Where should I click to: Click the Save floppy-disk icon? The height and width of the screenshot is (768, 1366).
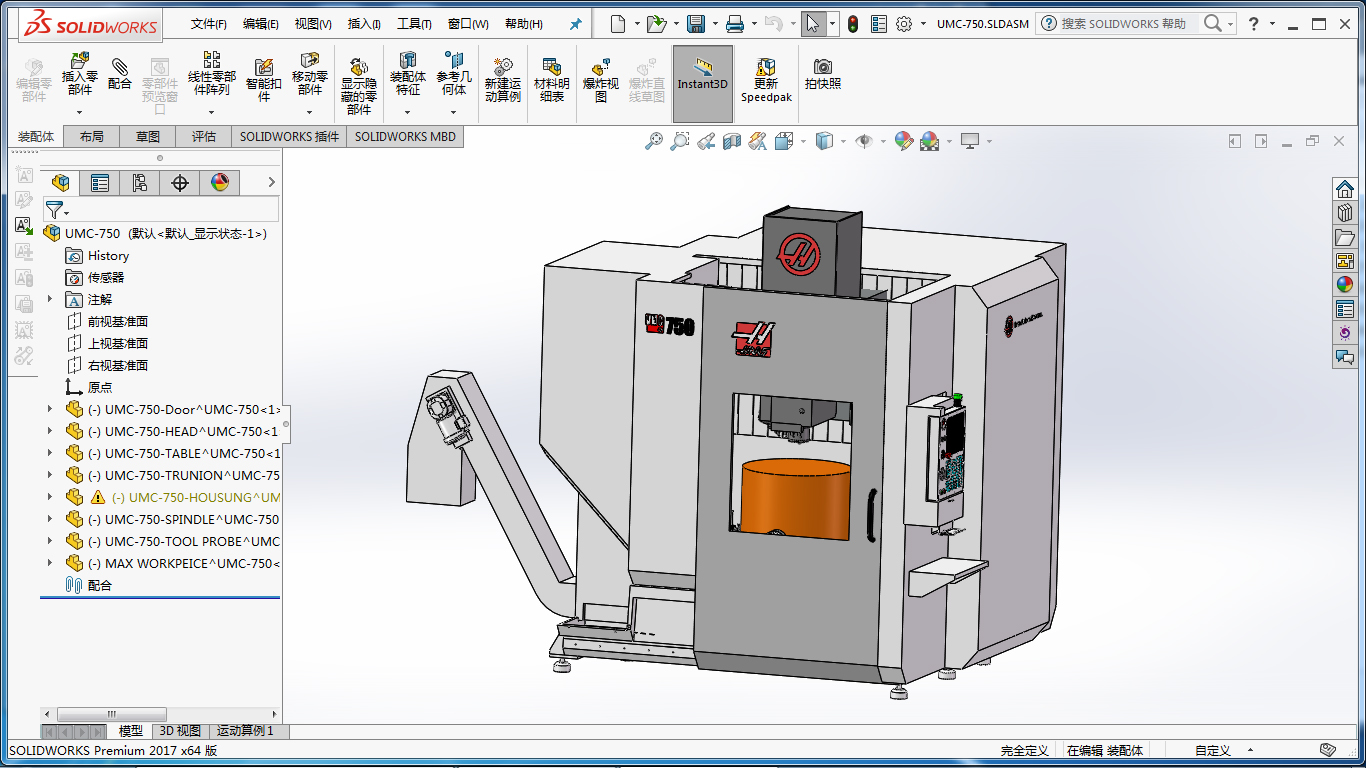[x=696, y=24]
